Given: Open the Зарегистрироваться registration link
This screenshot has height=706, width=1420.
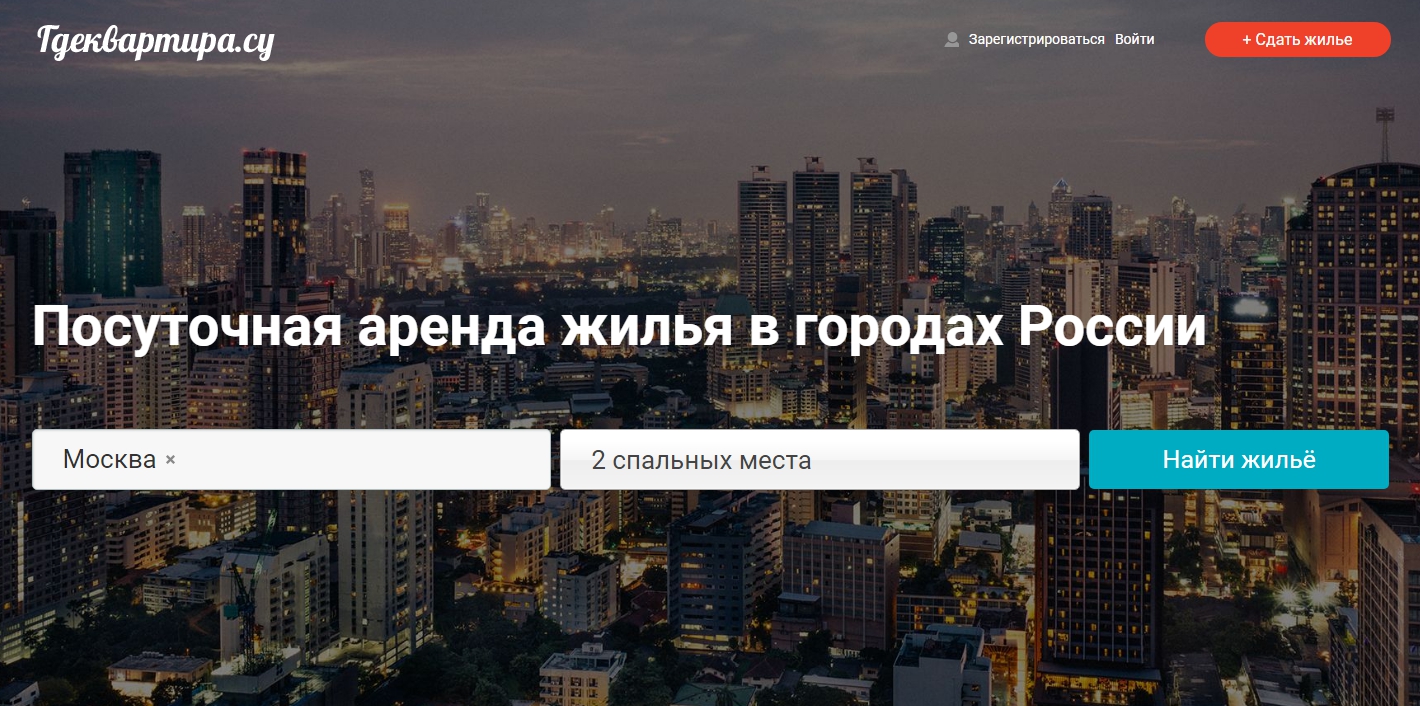Looking at the screenshot, I should coord(1036,40).
